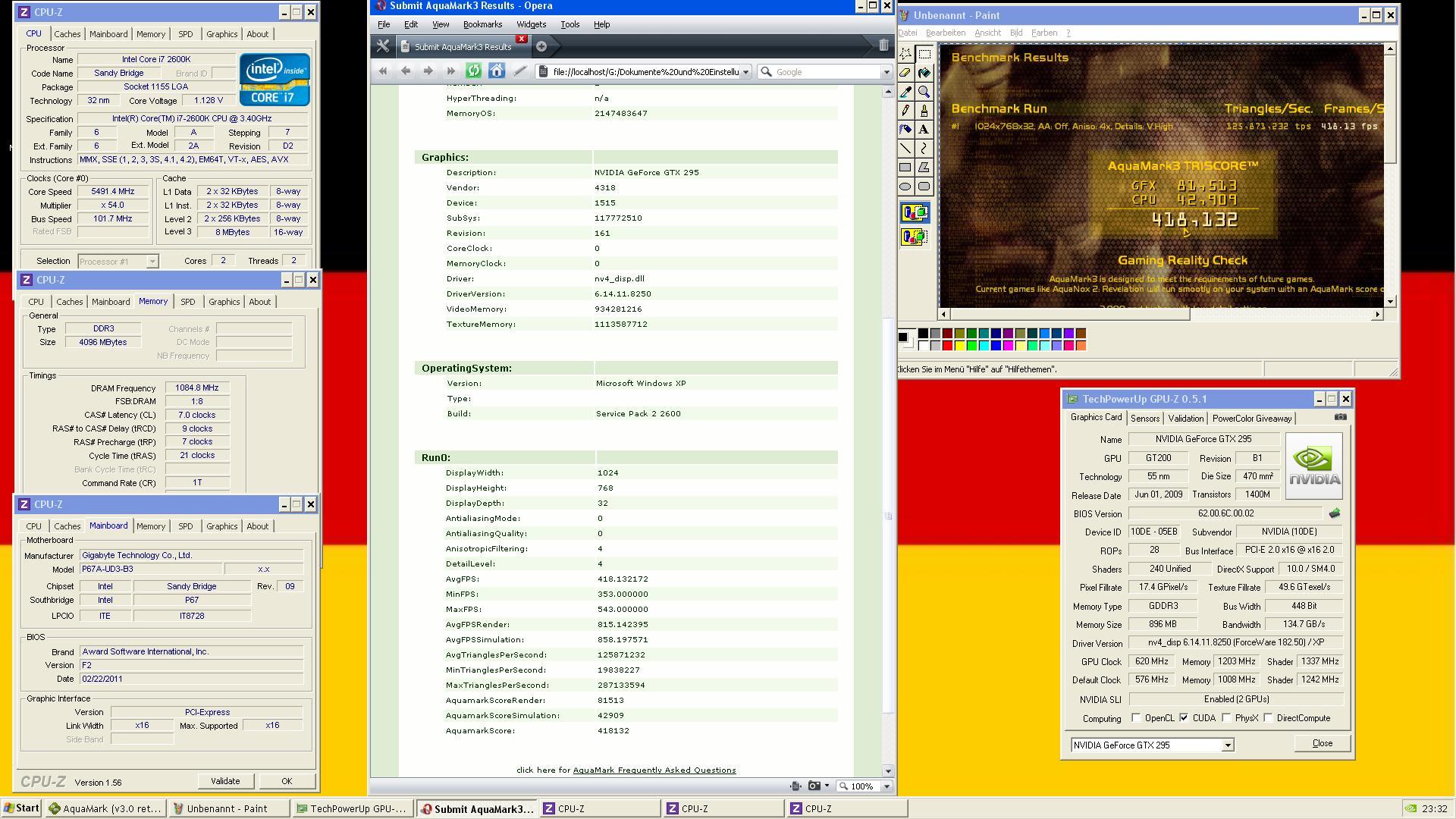Viewport: 1456px width, 819px height.
Task: Enable the OpenCL checkbox in GPU-Z
Action: [x=1136, y=718]
